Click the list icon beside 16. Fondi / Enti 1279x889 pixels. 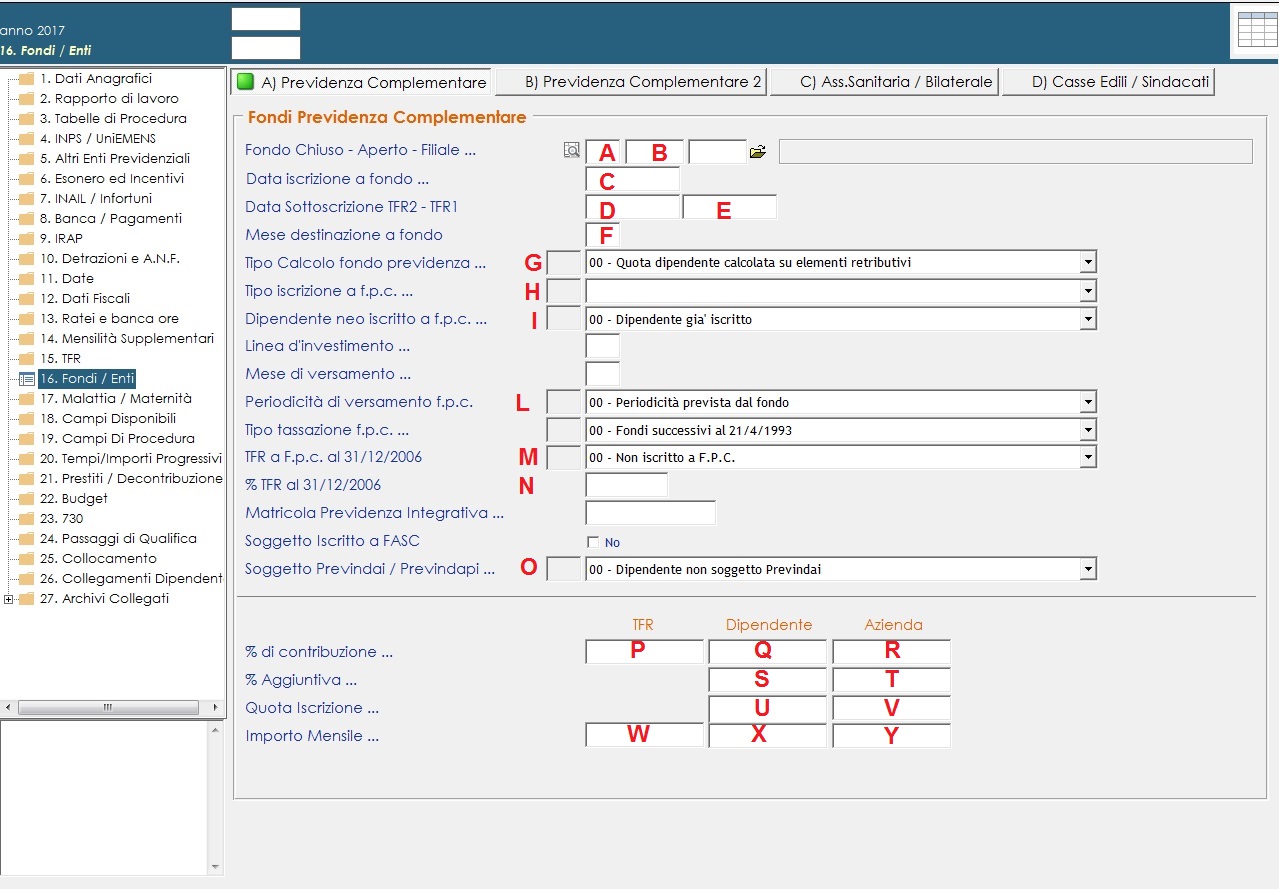click(x=26, y=379)
